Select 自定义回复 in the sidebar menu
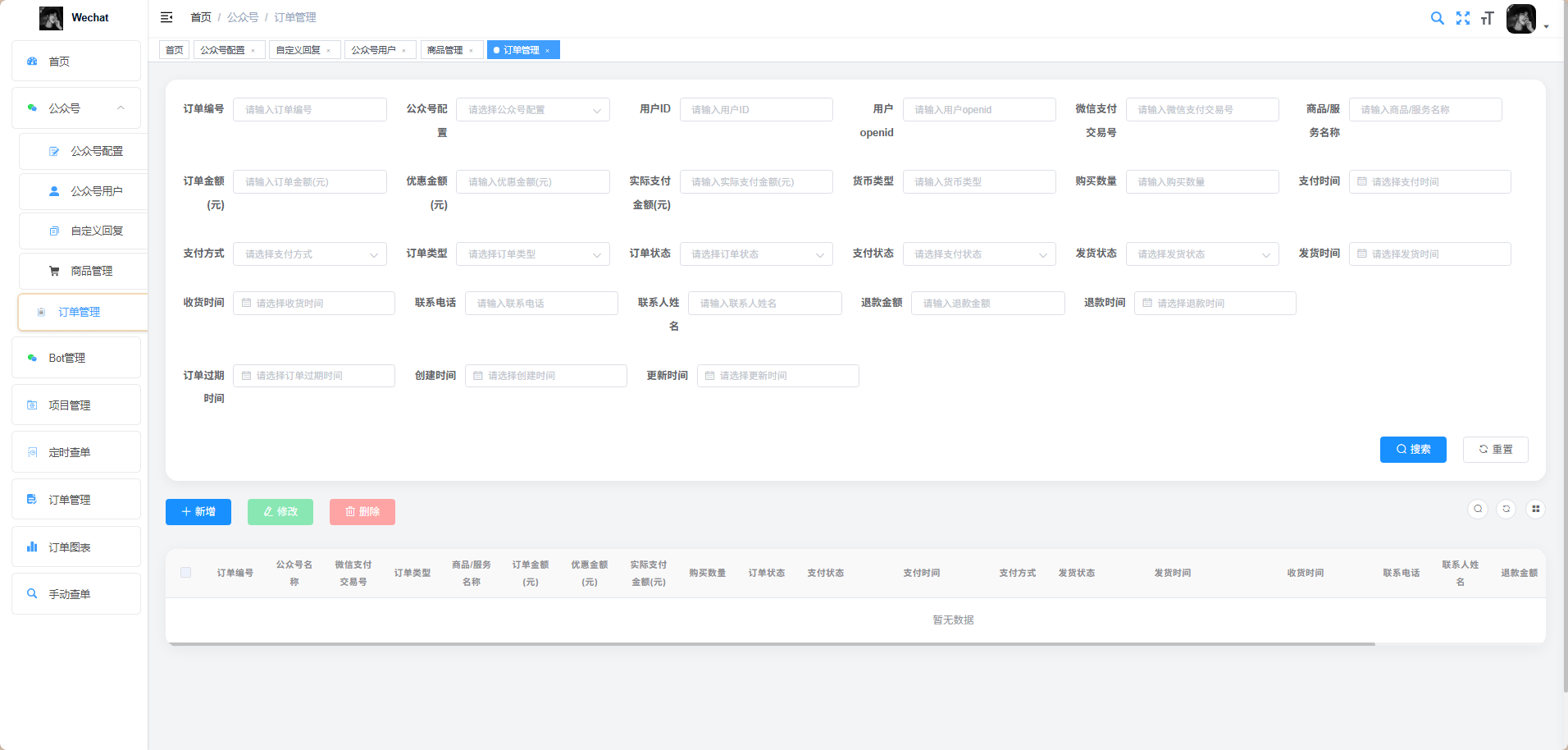Viewport: 1568px width, 750px height. 97,231
